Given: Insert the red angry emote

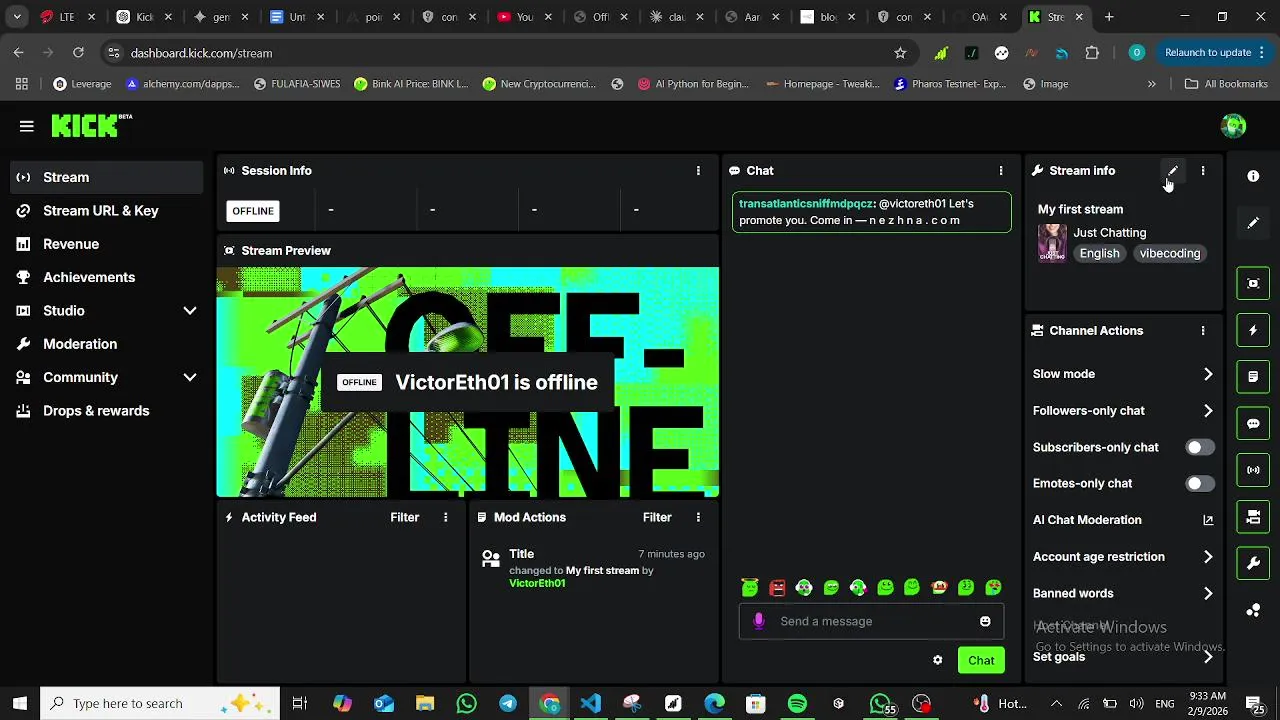Looking at the screenshot, I should pos(777,588).
